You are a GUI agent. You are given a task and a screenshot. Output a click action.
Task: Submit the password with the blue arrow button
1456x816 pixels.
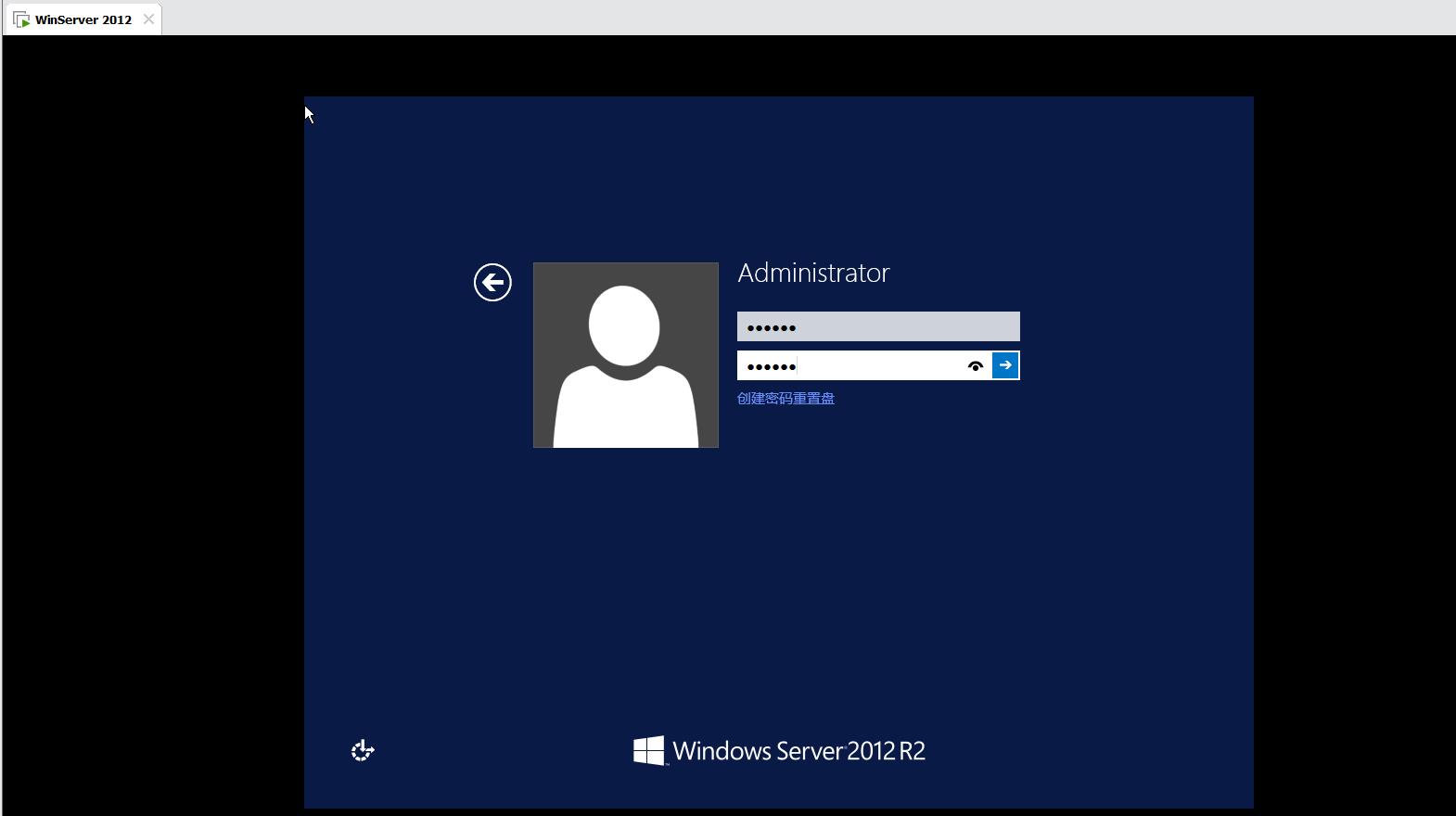point(1005,365)
